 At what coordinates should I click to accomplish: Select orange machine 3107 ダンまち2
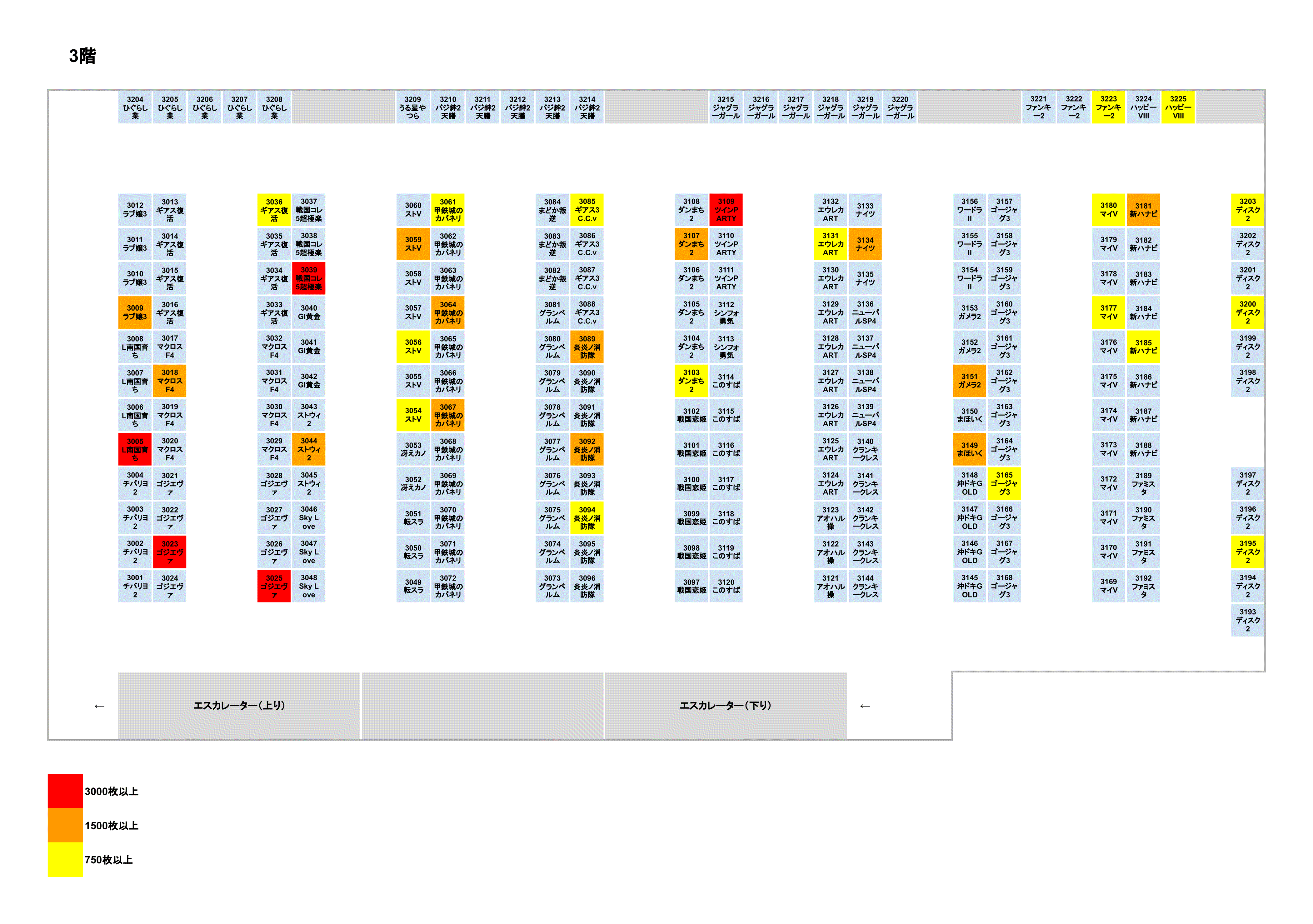coord(691,244)
